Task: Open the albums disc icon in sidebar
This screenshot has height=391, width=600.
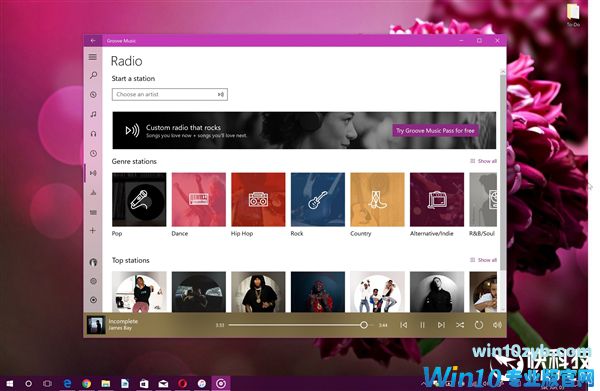Action: pos(93,94)
